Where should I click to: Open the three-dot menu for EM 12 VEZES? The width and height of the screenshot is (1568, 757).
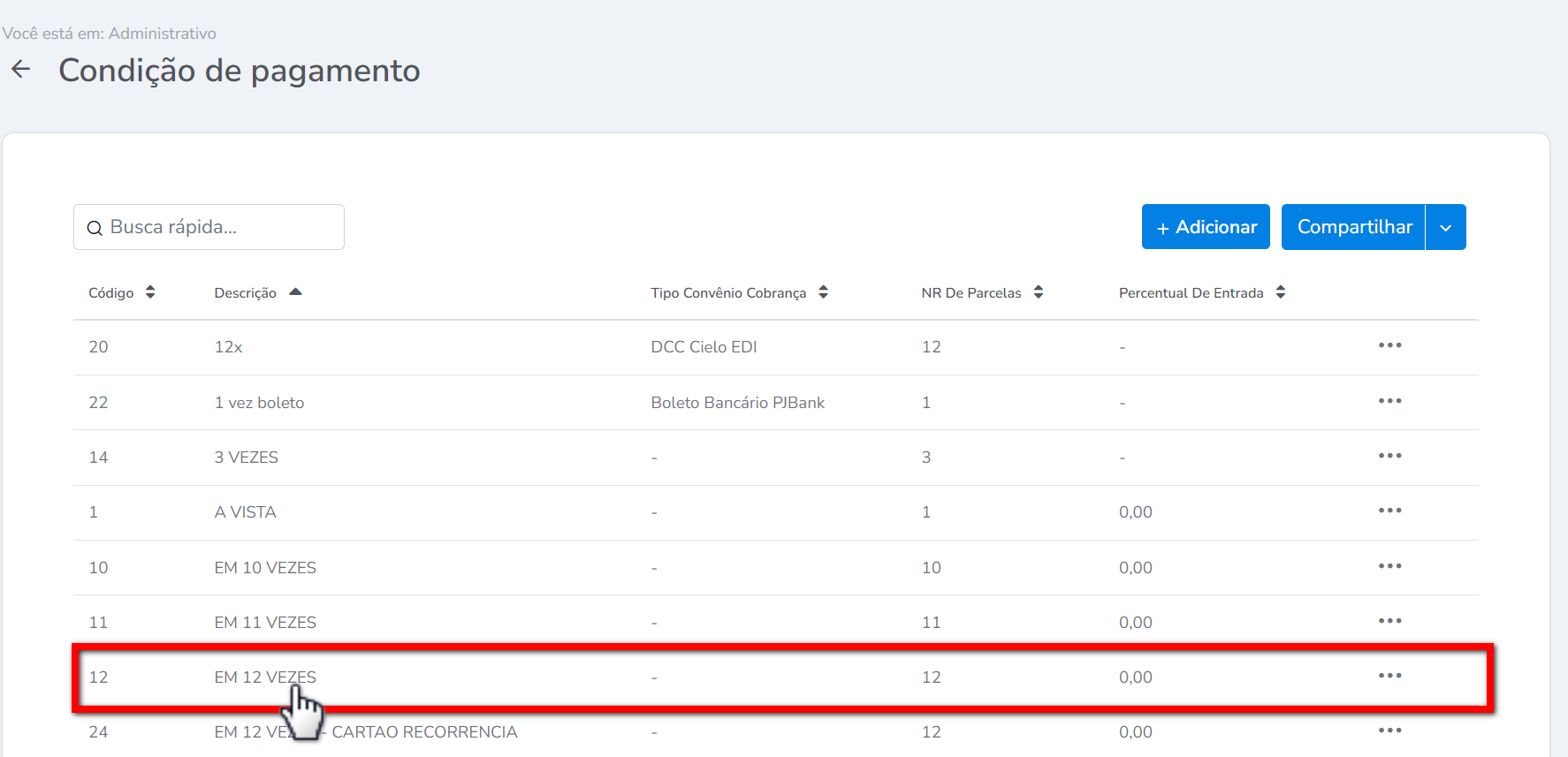tap(1389, 676)
